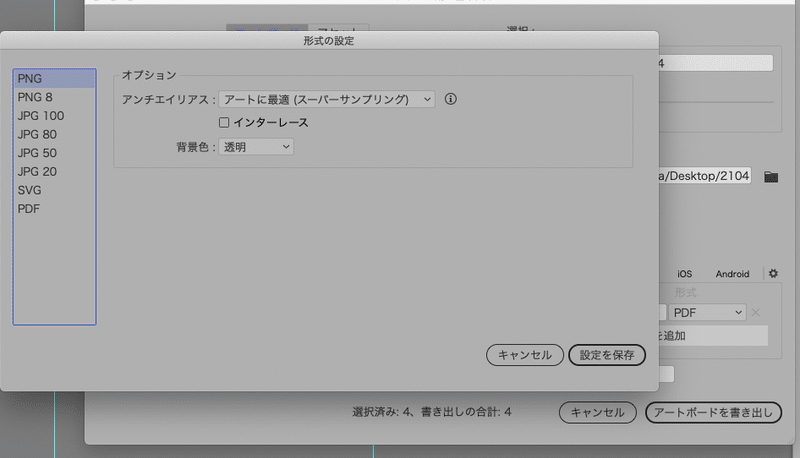Pick JPG 20 in format list
The height and width of the screenshot is (458, 800).
click(x=54, y=171)
